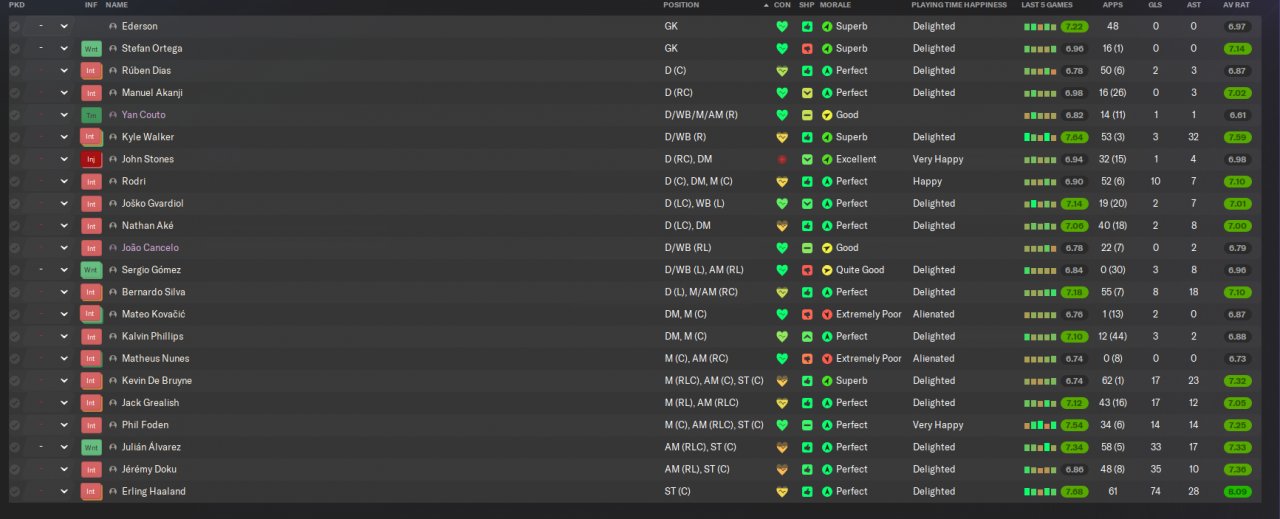Toggle the selection tick for Stefan Ortega's row

coord(14,48)
